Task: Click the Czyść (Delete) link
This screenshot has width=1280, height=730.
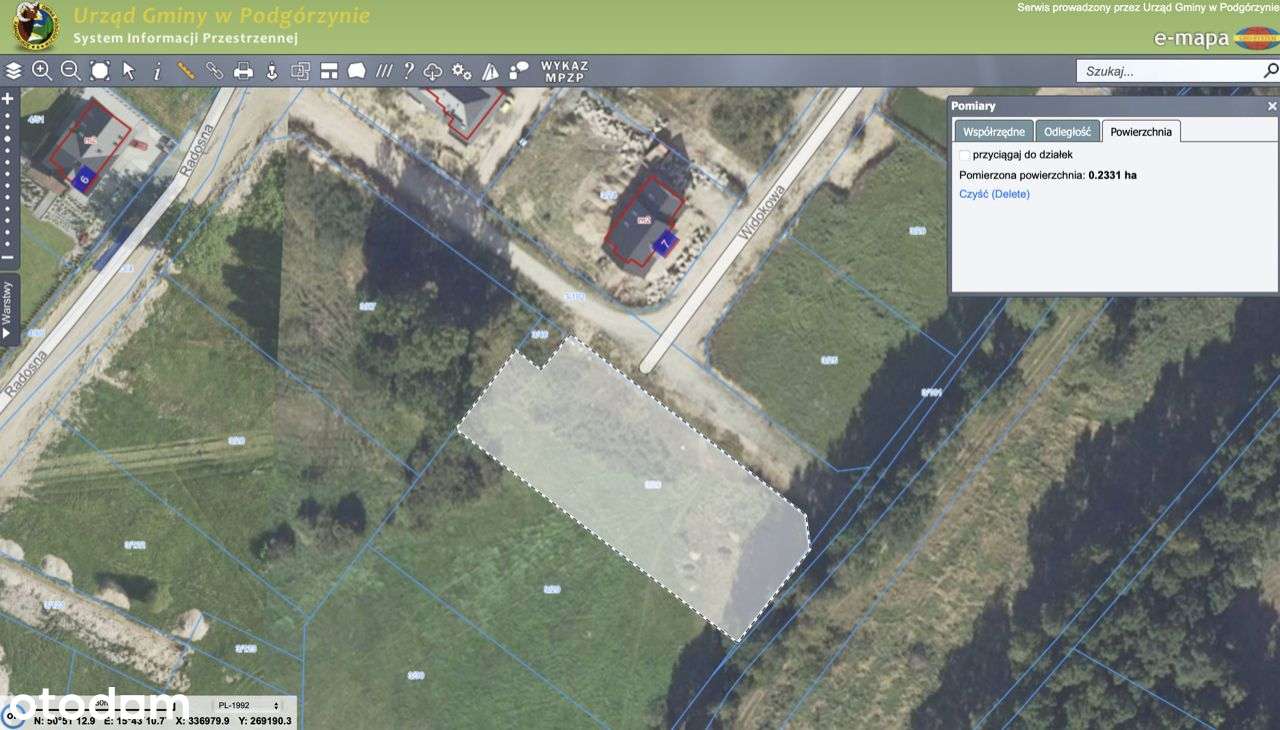Action: coord(994,194)
